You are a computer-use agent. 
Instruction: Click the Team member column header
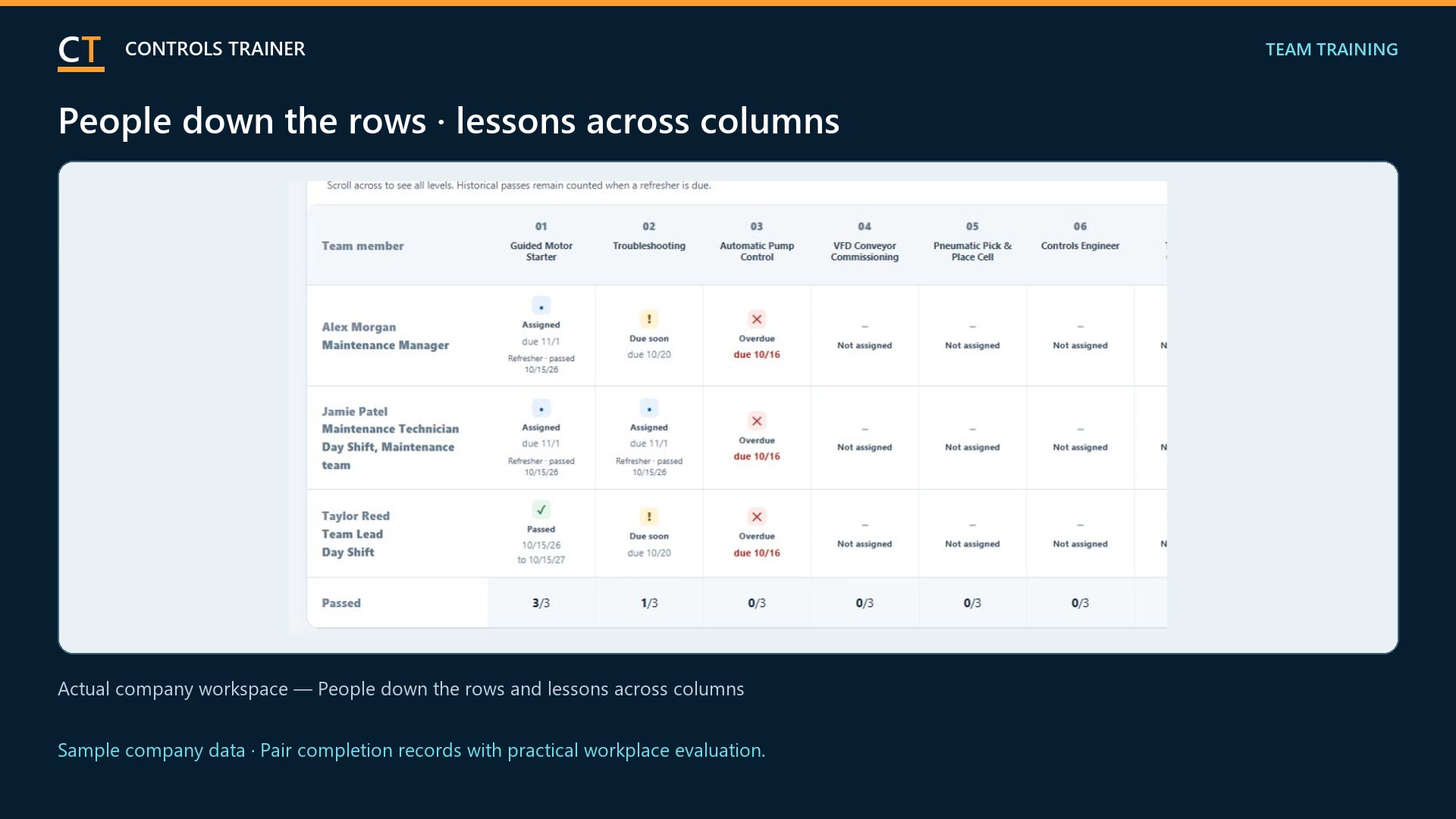tap(362, 246)
